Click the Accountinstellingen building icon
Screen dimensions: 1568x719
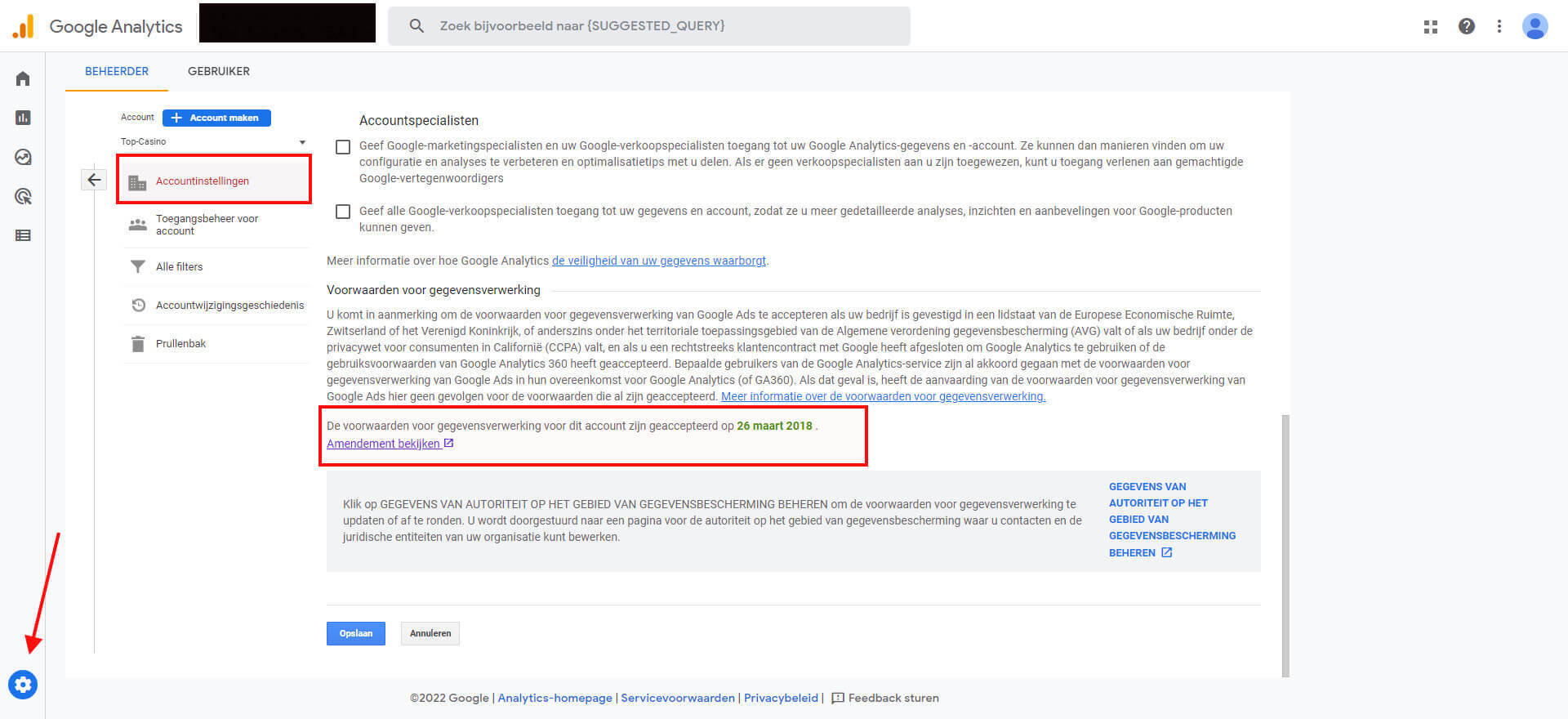coord(138,181)
